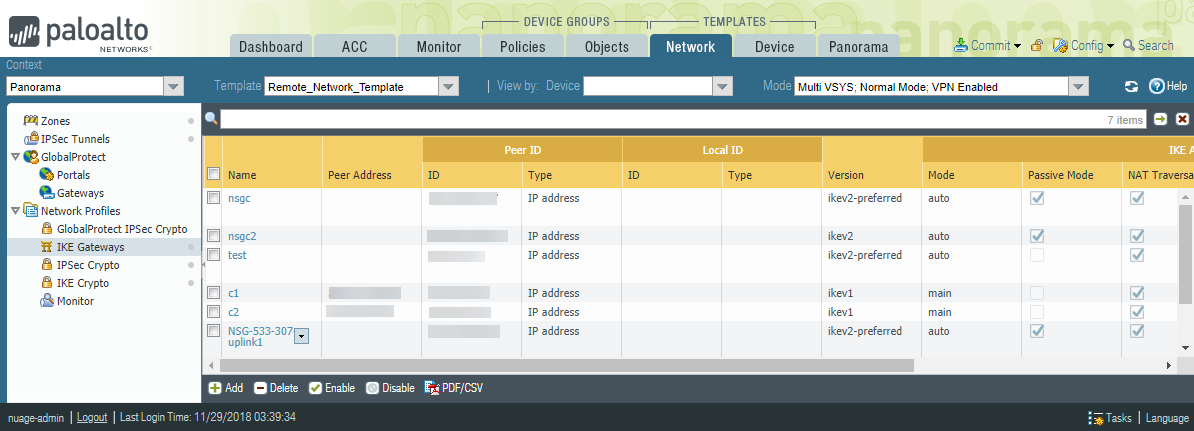Click the Commit icon in top bar

(961, 45)
